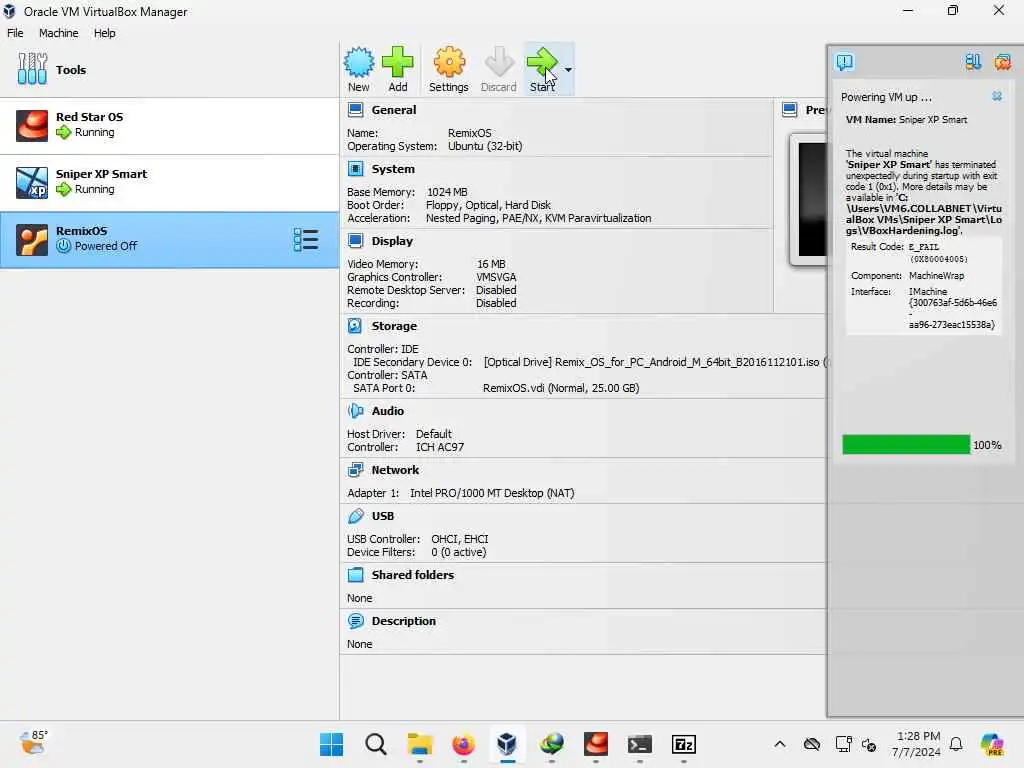
Task: Open the Machine menu
Action: click(58, 33)
